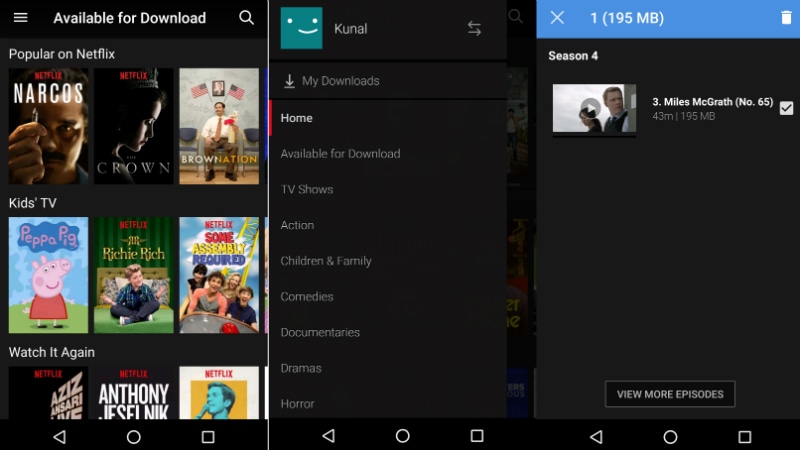Open the Peppa Pig poster
The height and width of the screenshot is (450, 800).
point(48,275)
